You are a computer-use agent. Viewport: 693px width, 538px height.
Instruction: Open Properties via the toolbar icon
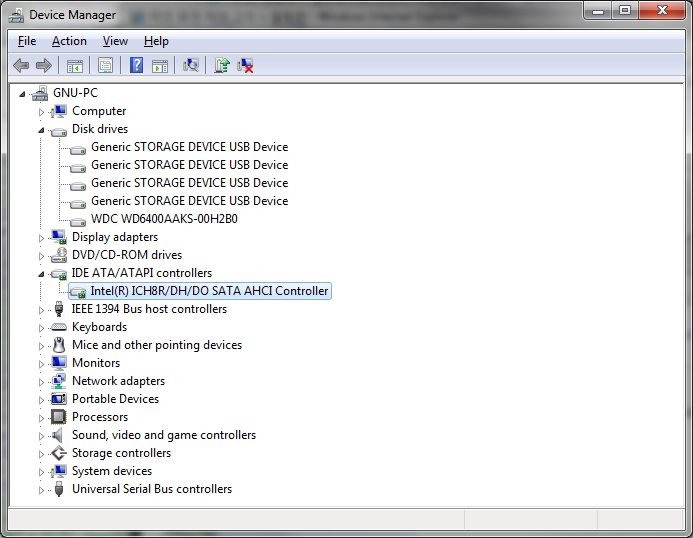point(105,66)
